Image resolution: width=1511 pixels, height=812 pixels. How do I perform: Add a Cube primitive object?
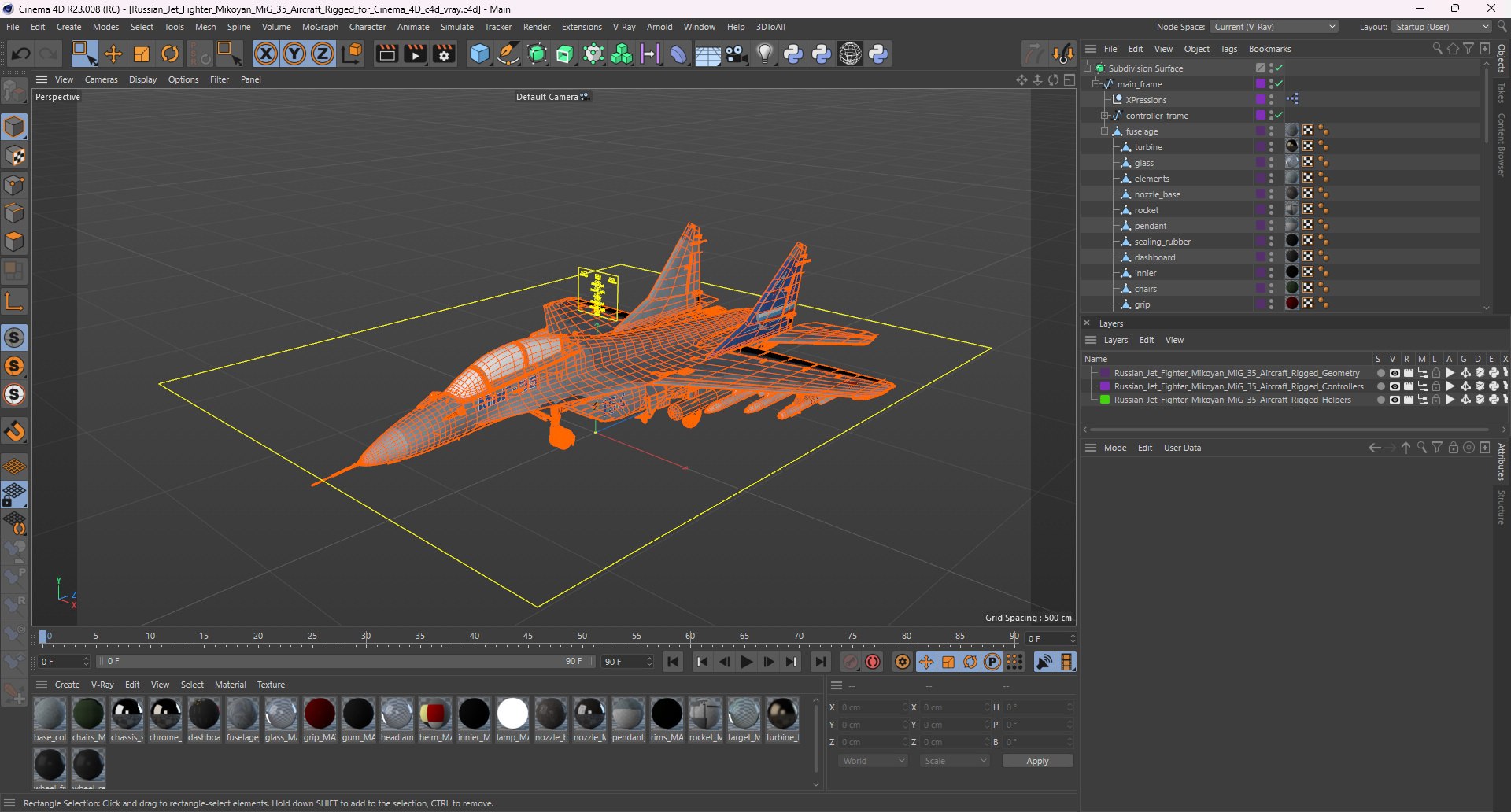479,54
